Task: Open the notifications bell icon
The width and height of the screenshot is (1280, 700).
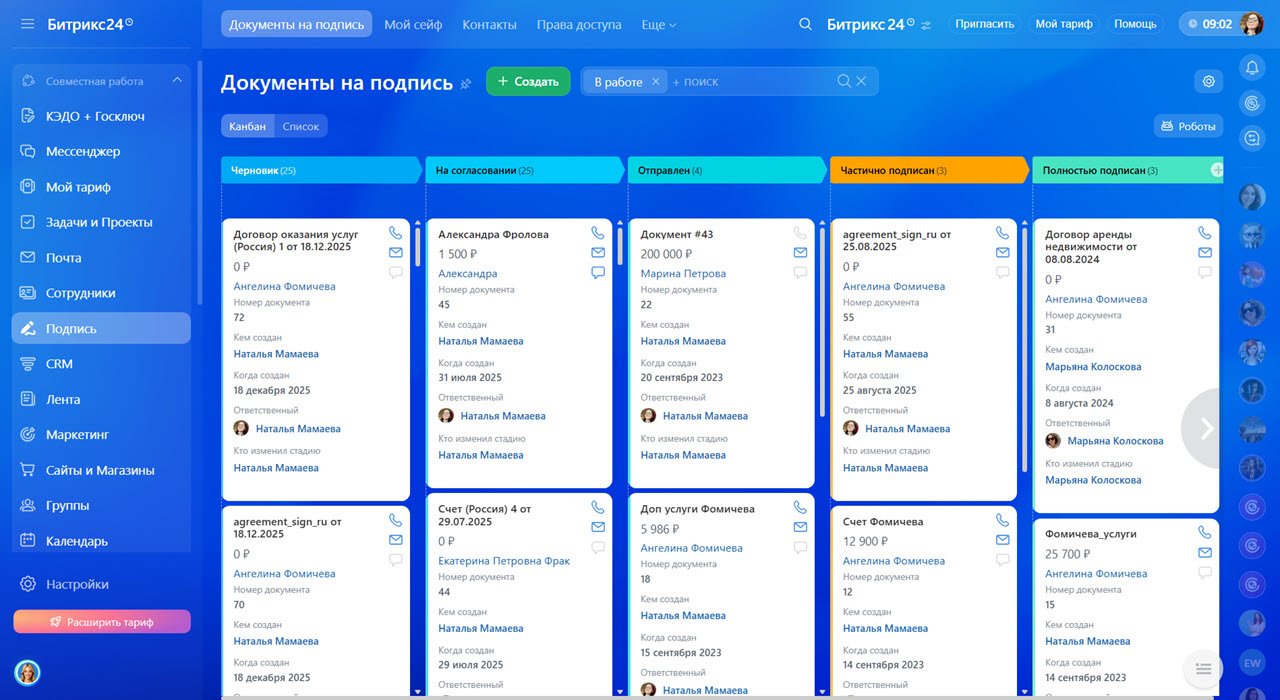Action: (1251, 67)
